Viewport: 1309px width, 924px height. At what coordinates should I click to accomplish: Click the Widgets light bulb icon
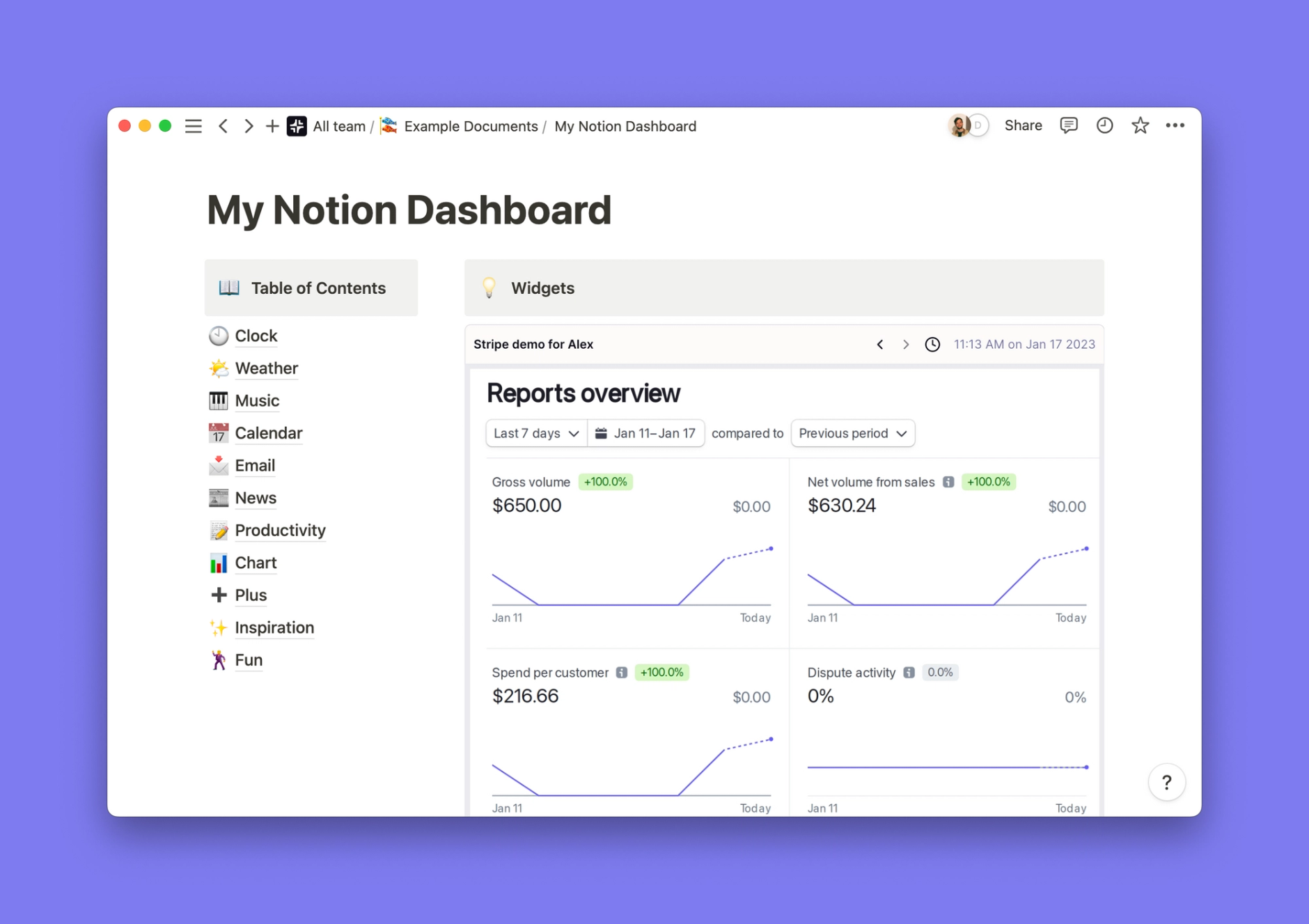[x=489, y=287]
